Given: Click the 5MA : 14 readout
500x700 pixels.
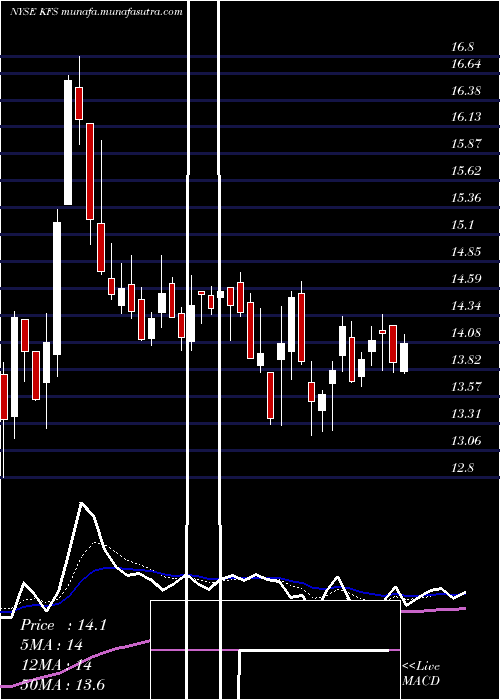Looking at the screenshot, I should tap(52, 645).
